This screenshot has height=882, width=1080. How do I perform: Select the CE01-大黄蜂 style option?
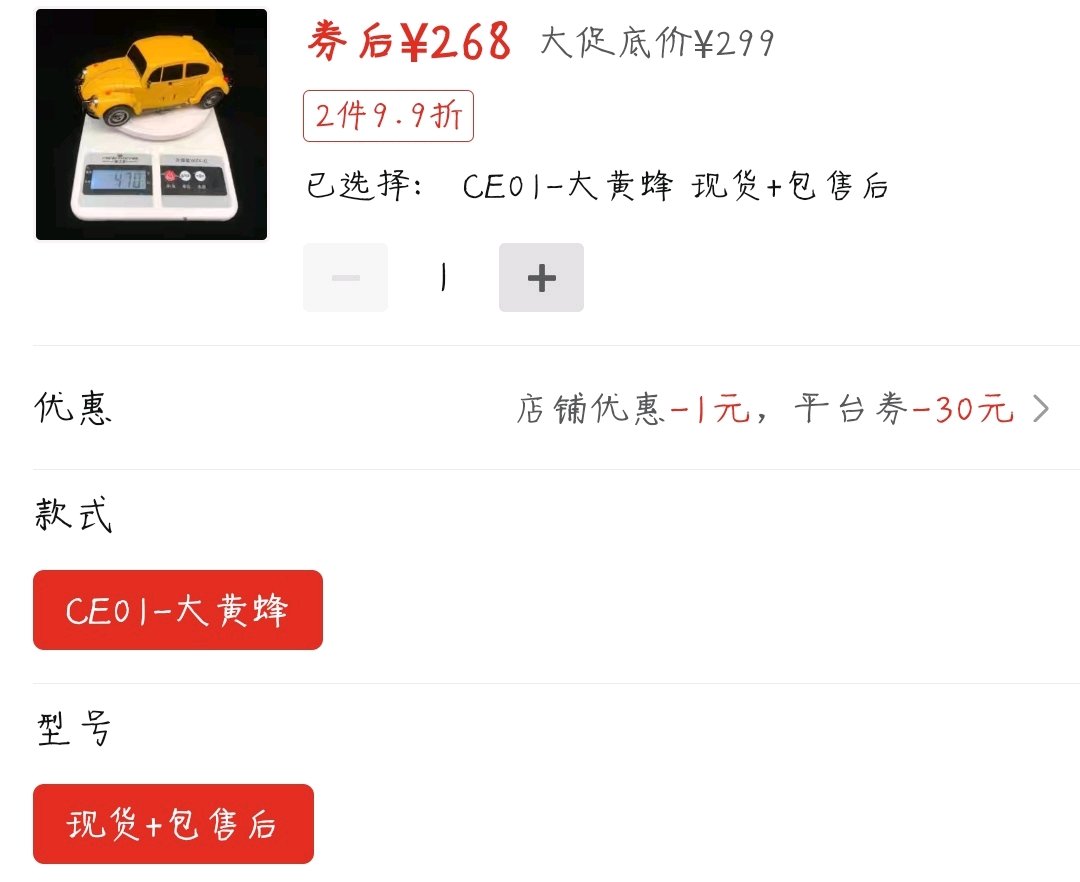[178, 610]
